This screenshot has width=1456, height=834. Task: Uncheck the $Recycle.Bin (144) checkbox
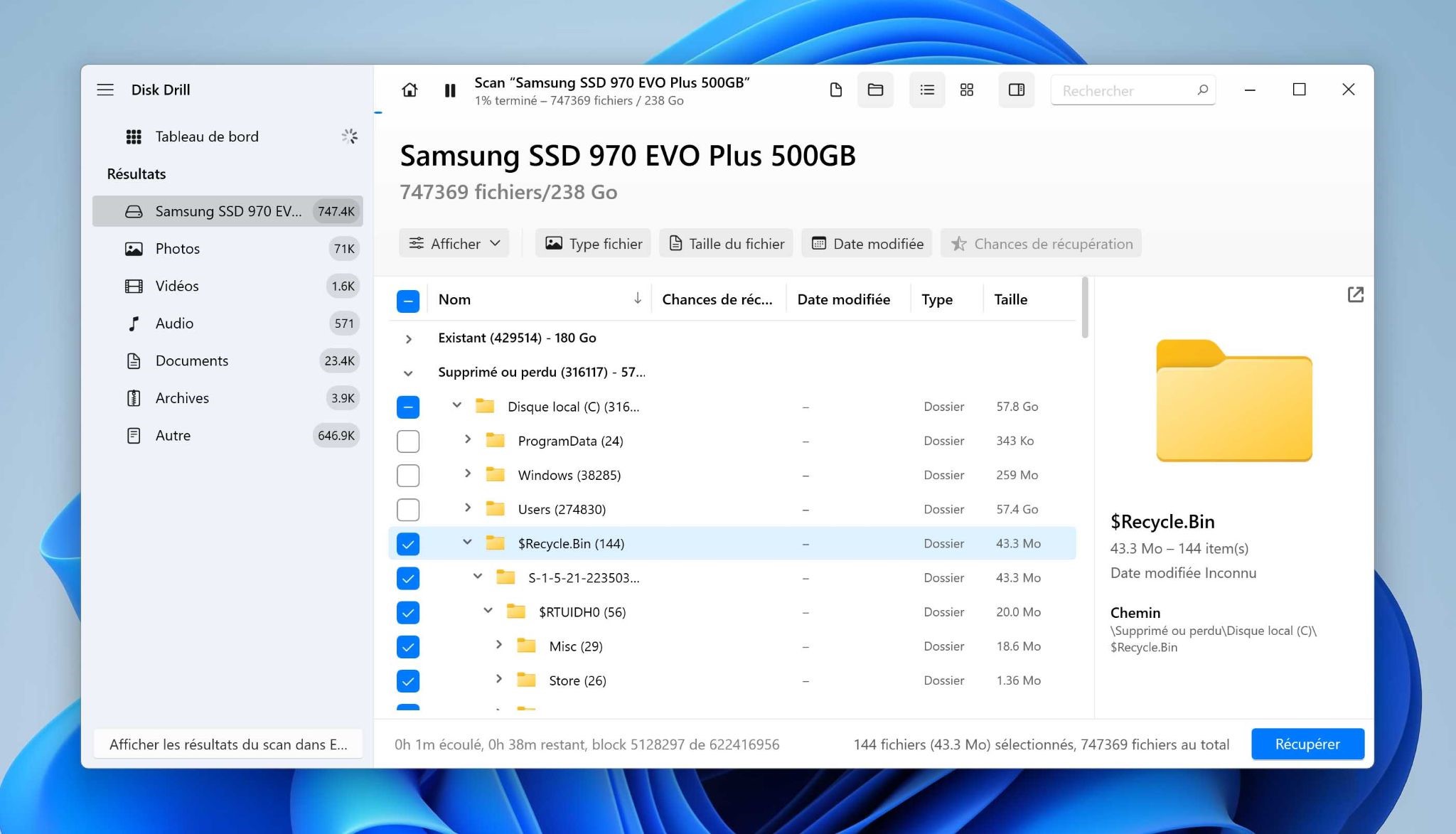pos(408,544)
